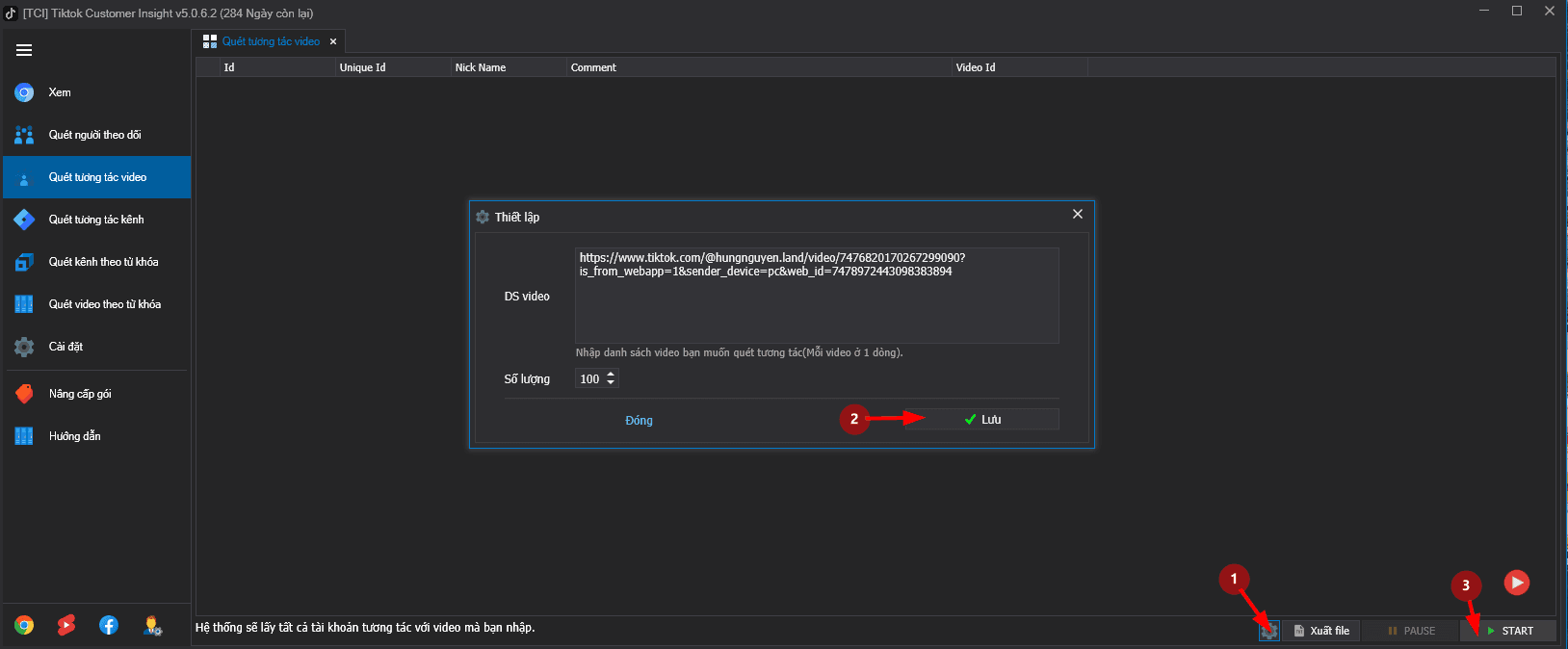Open the hamburger menu icon
The width and height of the screenshot is (1568, 649).
24,50
